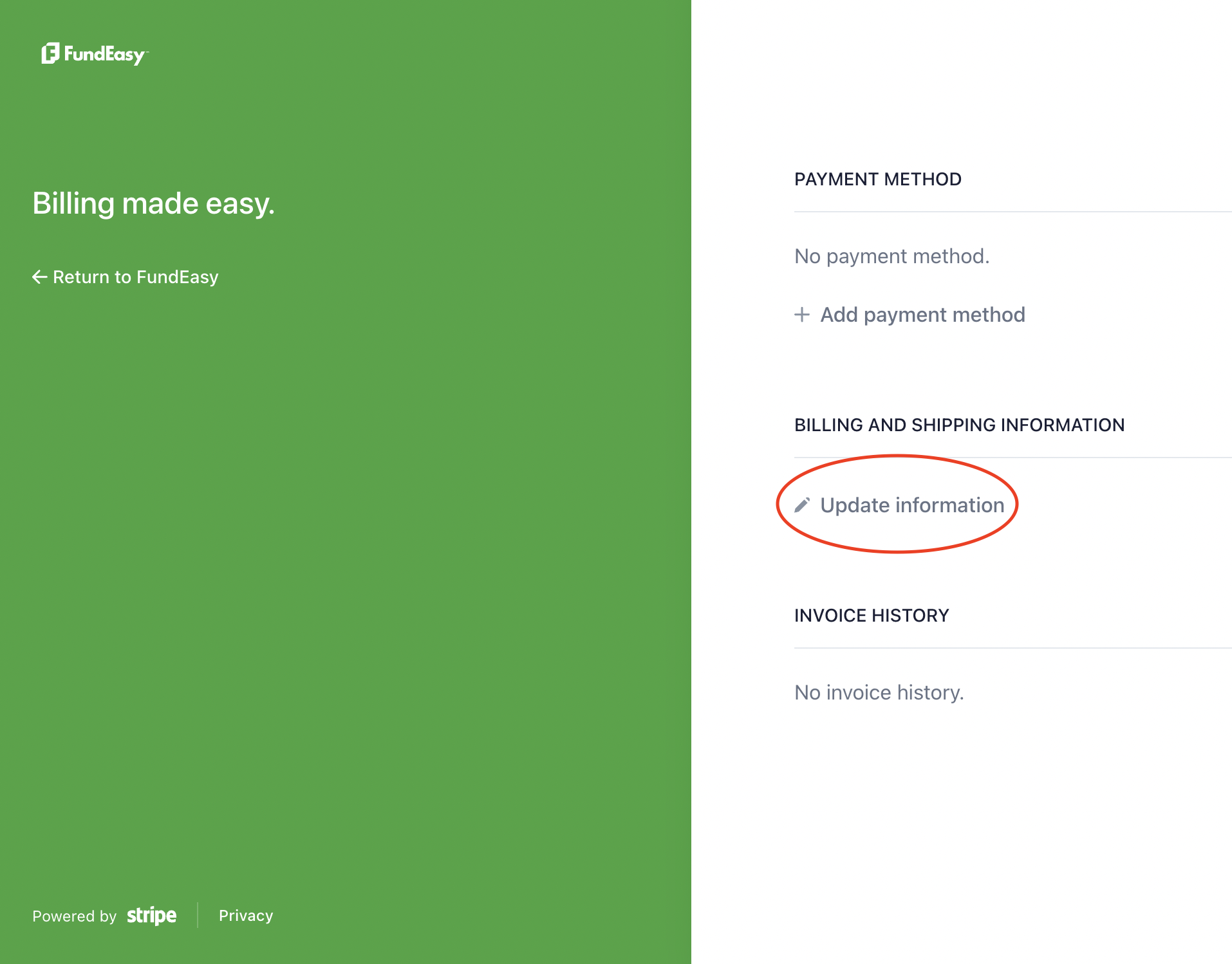Open the Privacy link
The width and height of the screenshot is (1232, 964).
coord(246,915)
